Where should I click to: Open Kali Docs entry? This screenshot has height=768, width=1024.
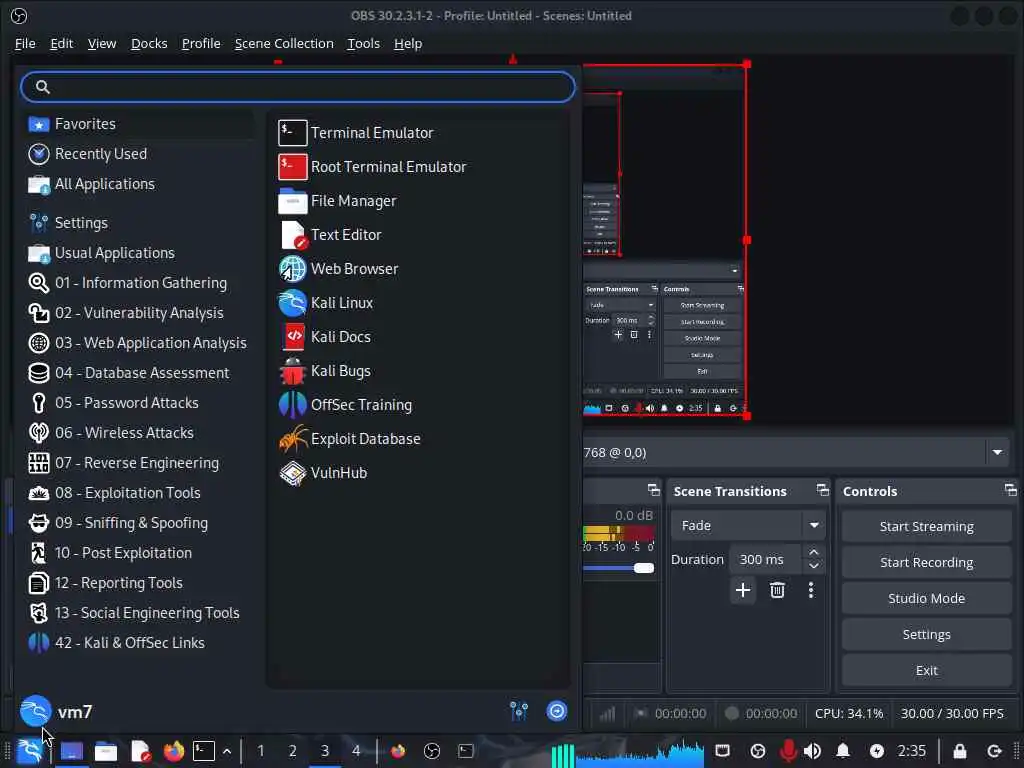(x=325, y=336)
